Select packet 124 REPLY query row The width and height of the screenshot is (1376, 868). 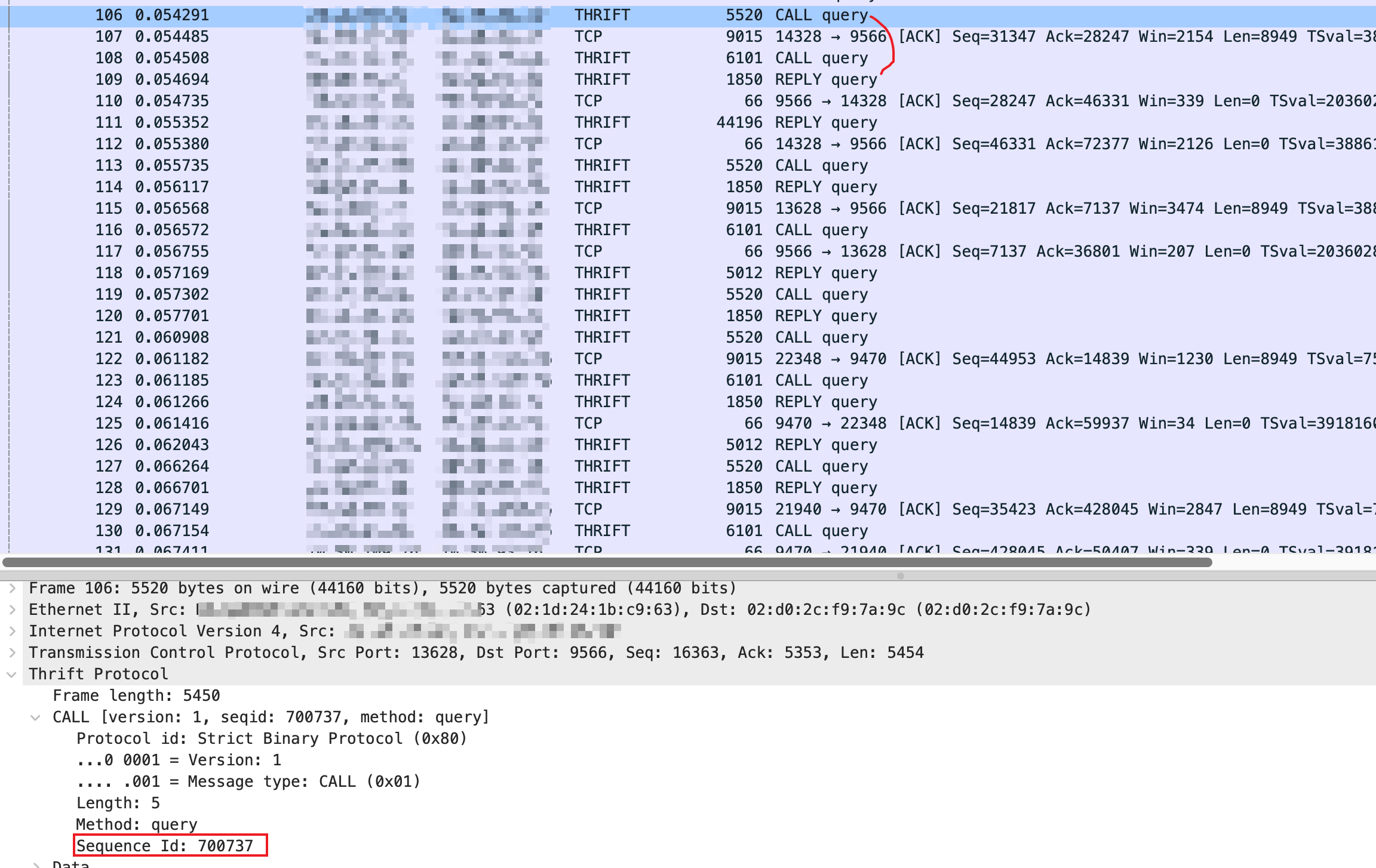coord(688,402)
